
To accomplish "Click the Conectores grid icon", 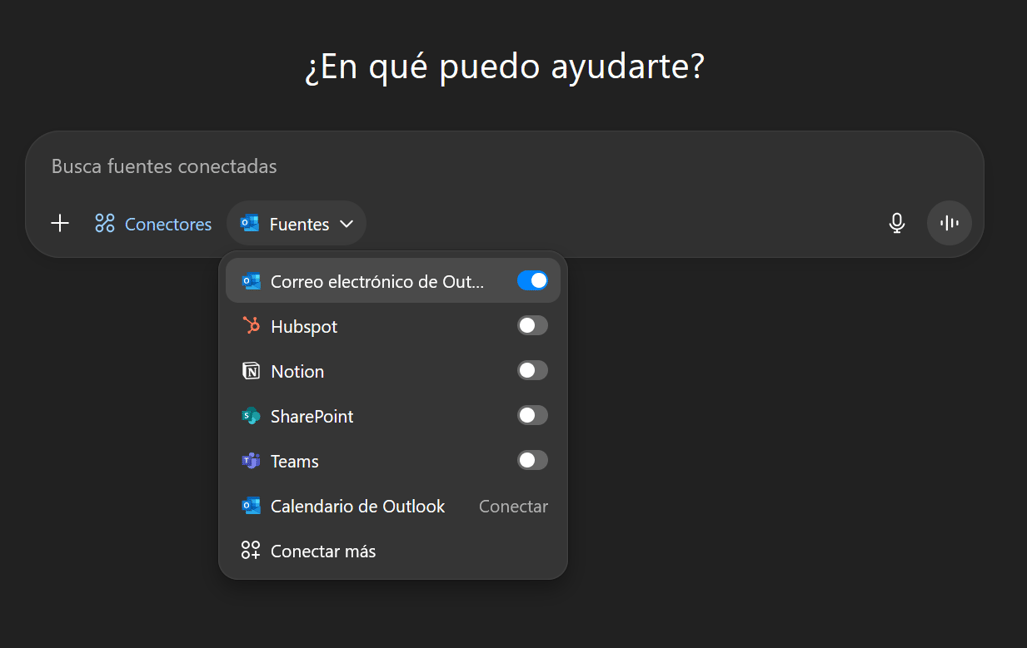I will click(105, 224).
